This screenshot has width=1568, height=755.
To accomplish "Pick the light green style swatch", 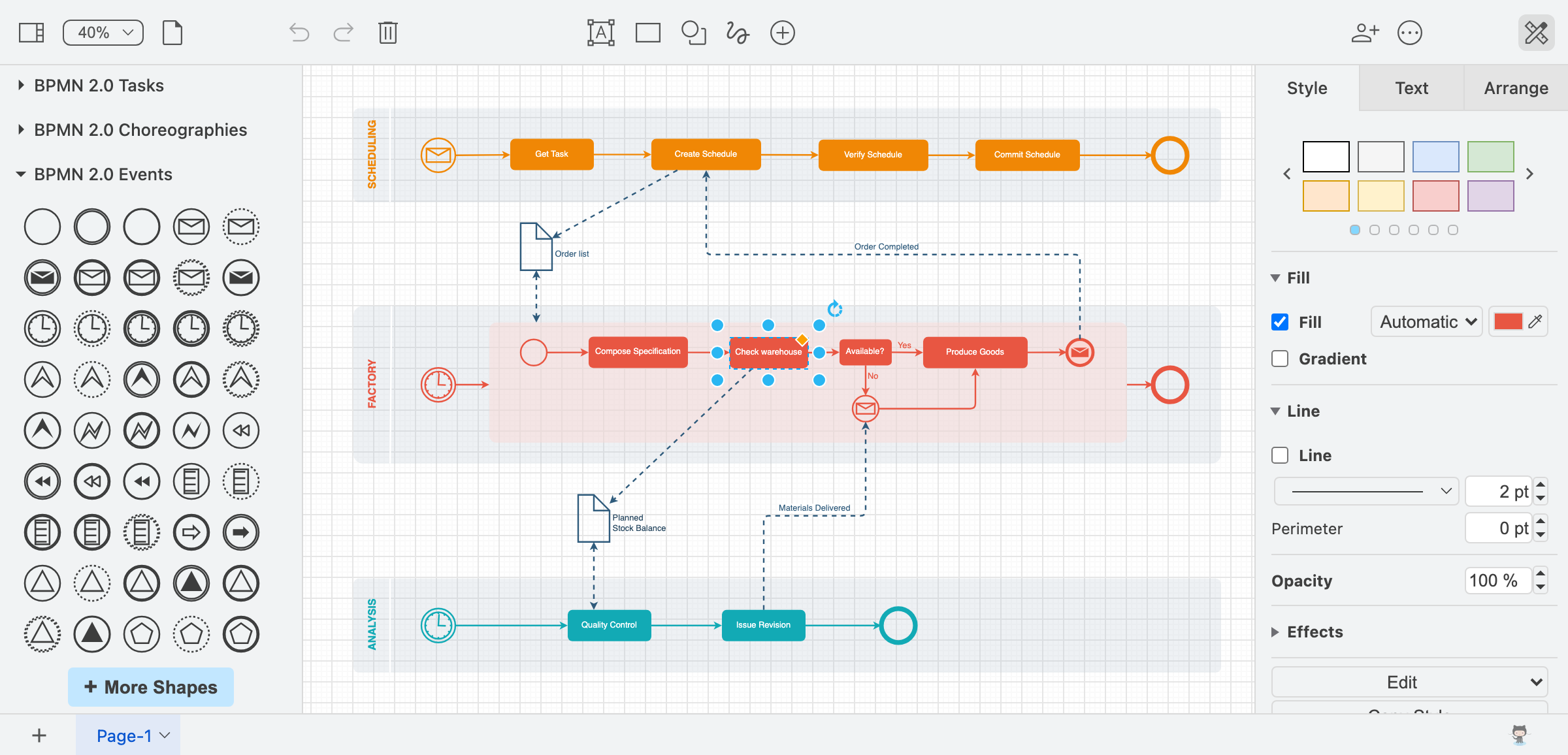I will click(1490, 157).
